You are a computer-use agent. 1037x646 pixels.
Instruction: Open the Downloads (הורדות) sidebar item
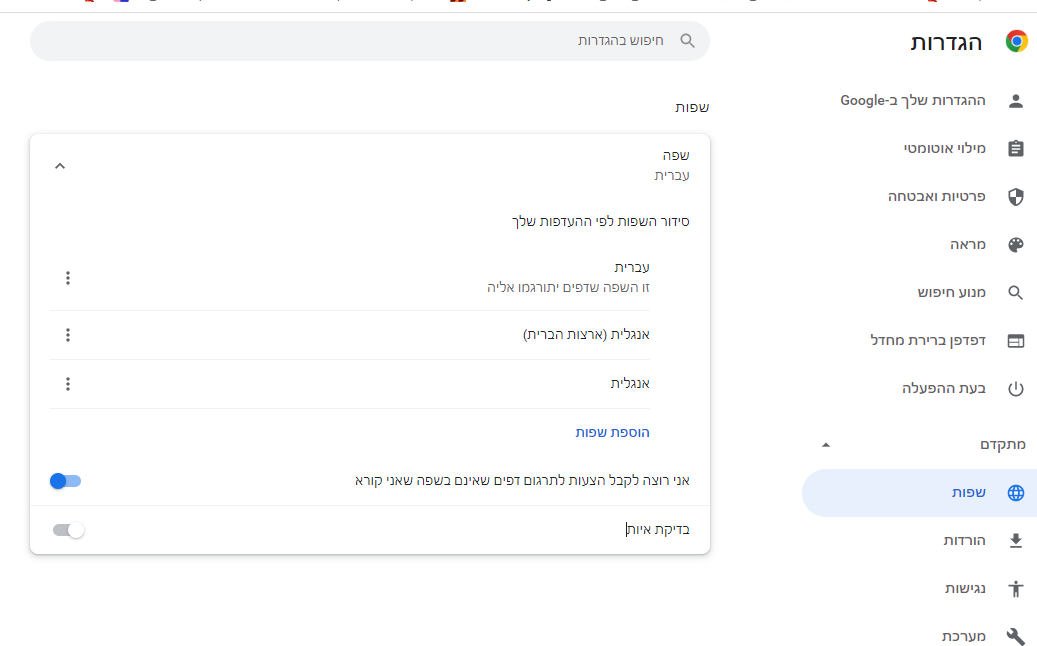coord(964,541)
